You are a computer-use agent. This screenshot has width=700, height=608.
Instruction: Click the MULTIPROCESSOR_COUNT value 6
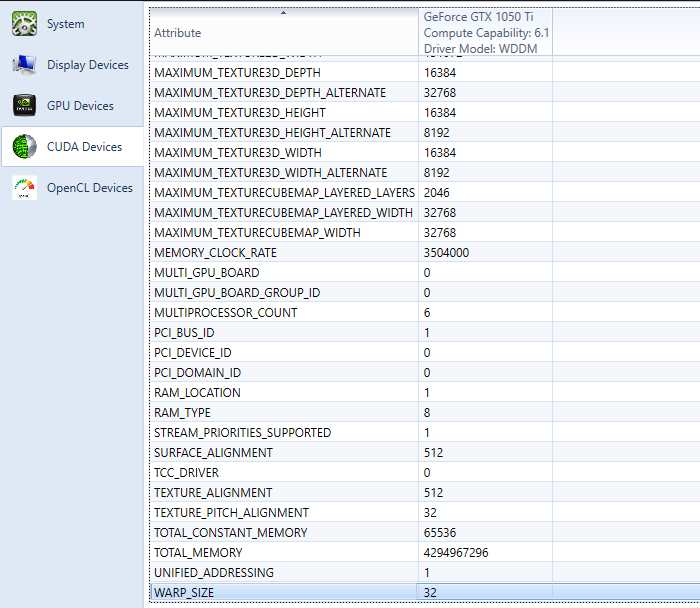click(427, 312)
